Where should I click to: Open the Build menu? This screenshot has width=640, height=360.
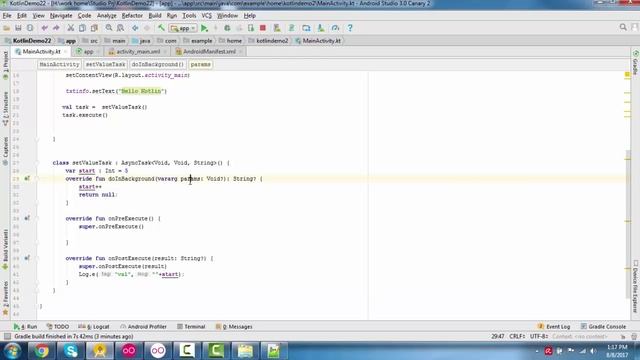pos(155,16)
